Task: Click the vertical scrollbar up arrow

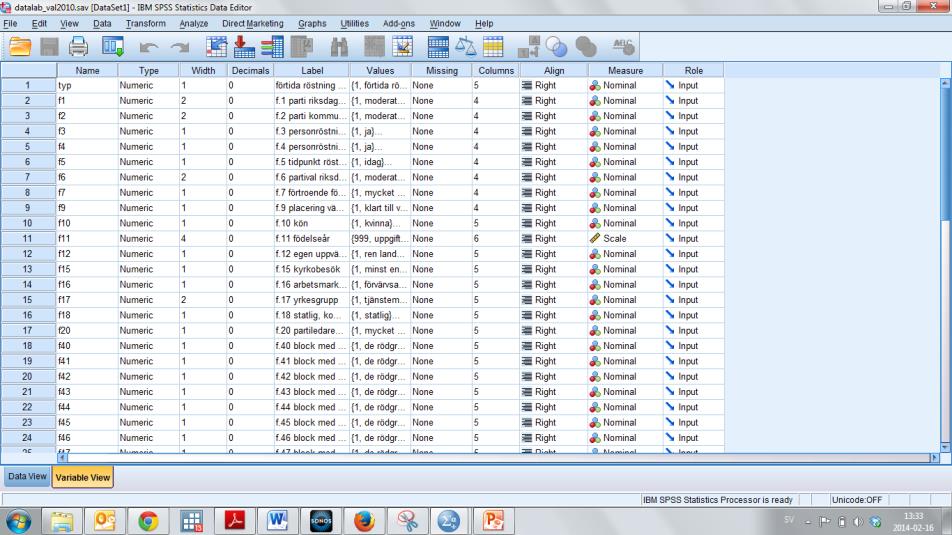Action: pos(945,83)
